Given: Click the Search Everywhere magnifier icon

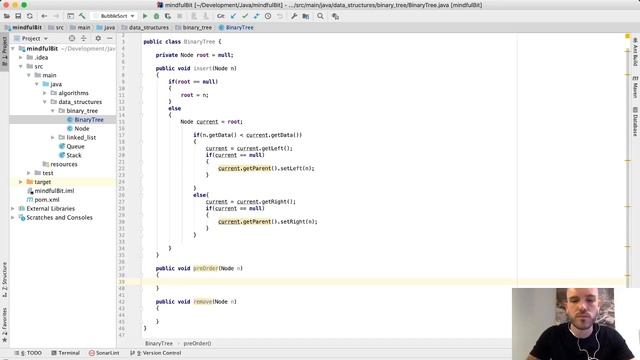Looking at the screenshot, I should 320,16.
